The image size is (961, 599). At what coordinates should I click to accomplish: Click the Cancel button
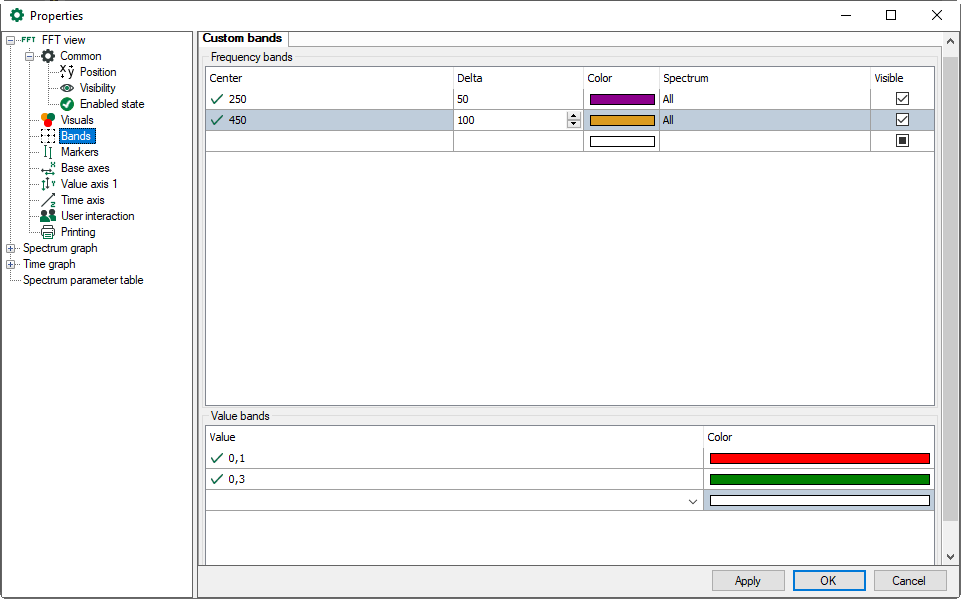tap(909, 581)
